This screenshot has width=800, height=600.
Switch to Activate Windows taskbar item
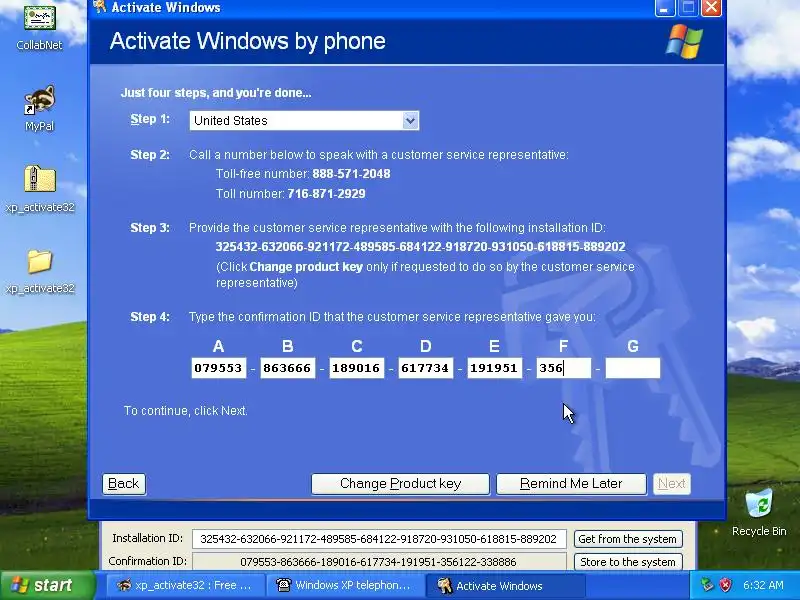(505, 585)
